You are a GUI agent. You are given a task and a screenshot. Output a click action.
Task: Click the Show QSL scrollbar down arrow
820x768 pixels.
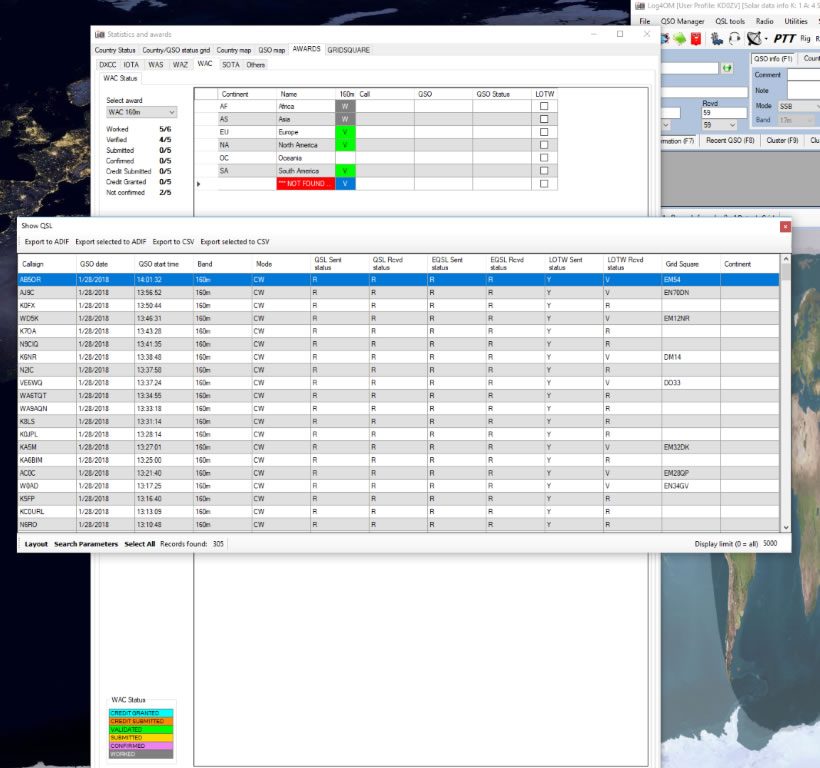[785, 528]
